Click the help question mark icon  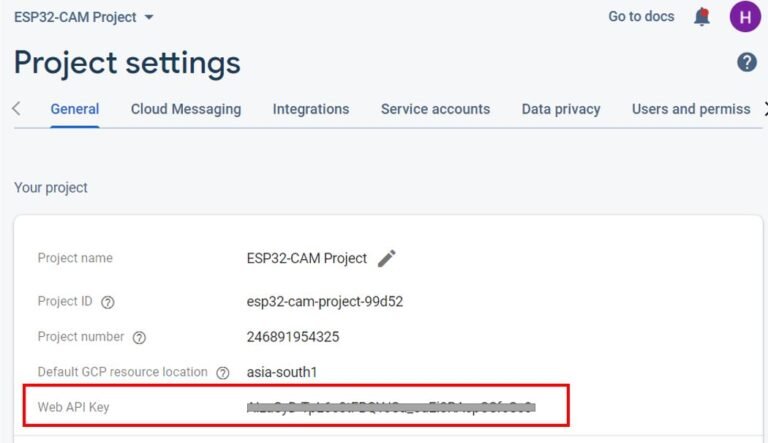click(x=747, y=63)
